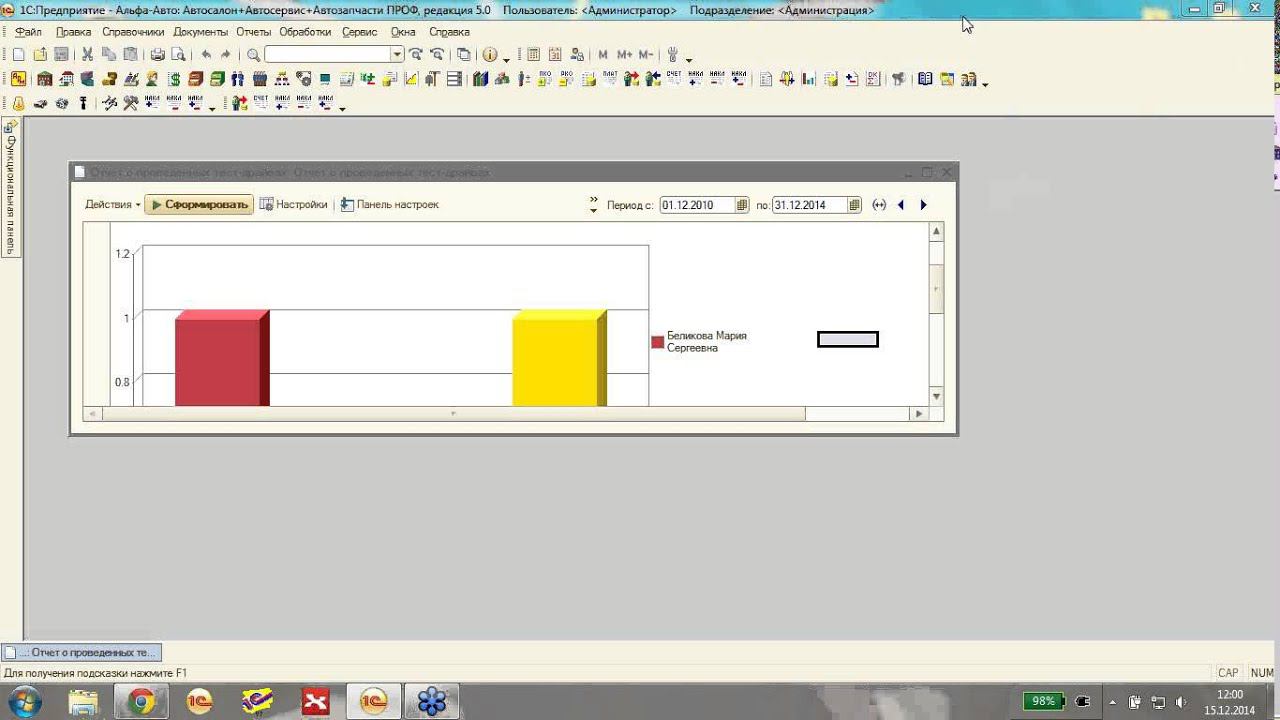This screenshot has height=720, width=1280.
Task: Click the Cut scissors icon
Action: (x=87, y=55)
